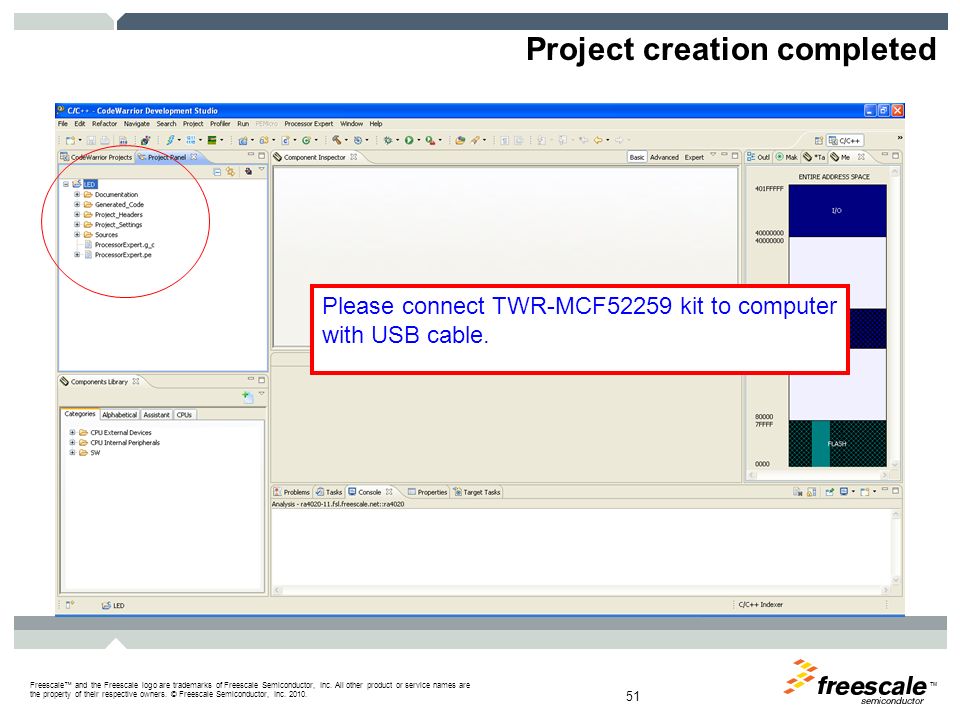This screenshot has width=960, height=720.
Task: Click the FLASH memory region block
Action: (837, 443)
